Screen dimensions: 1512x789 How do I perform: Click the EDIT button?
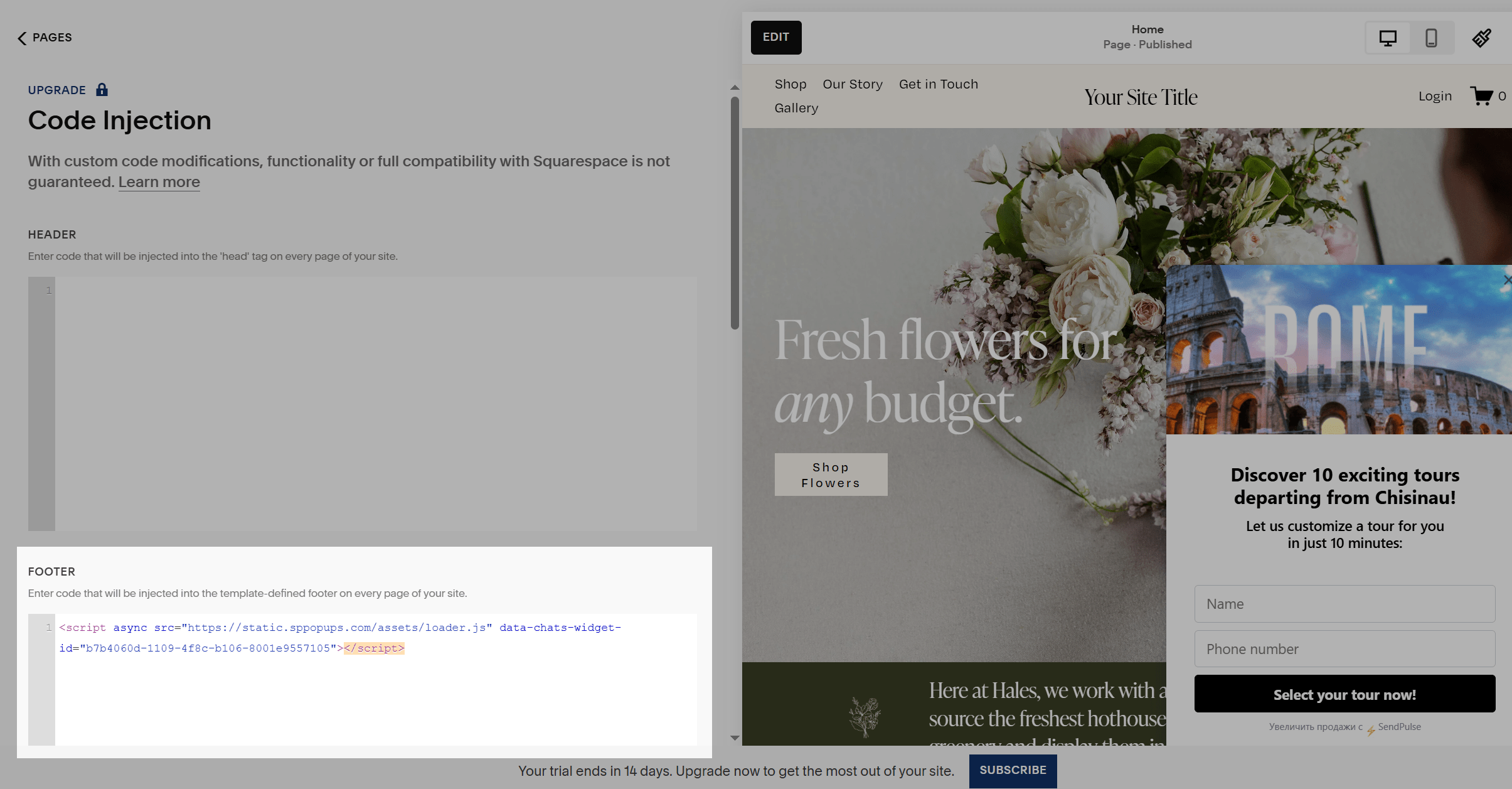click(775, 38)
